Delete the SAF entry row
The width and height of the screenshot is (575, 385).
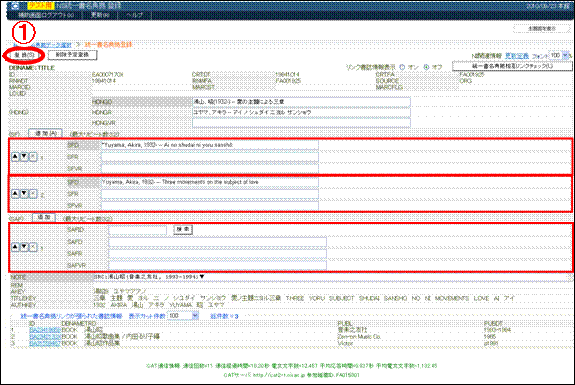pos(33,247)
